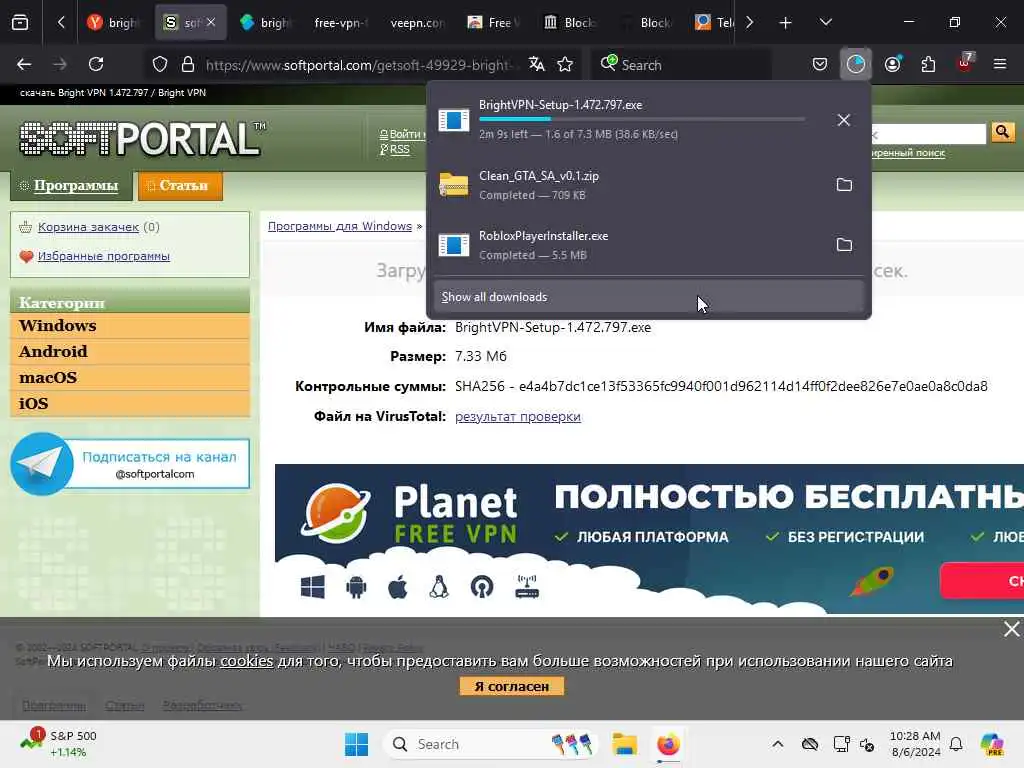Open Корзина закачек link
The image size is (1024, 768).
coord(88,227)
